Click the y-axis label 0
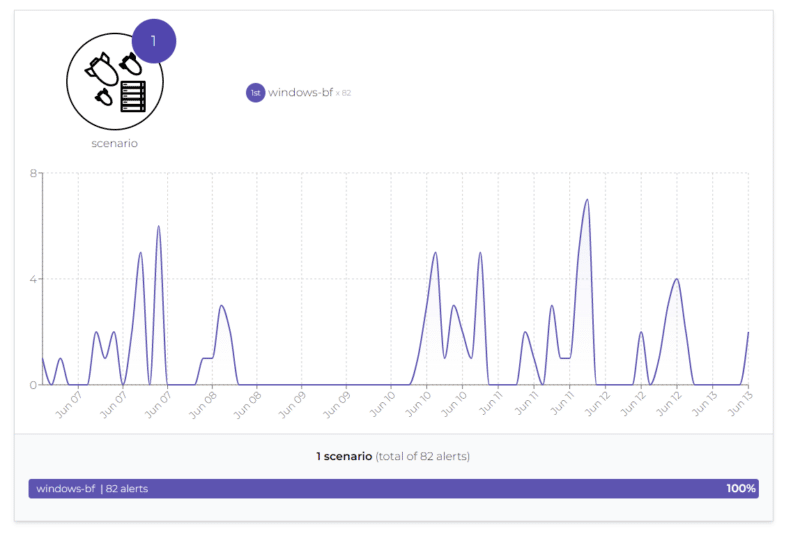Screen dimensions: 800x534 [x=34, y=385]
